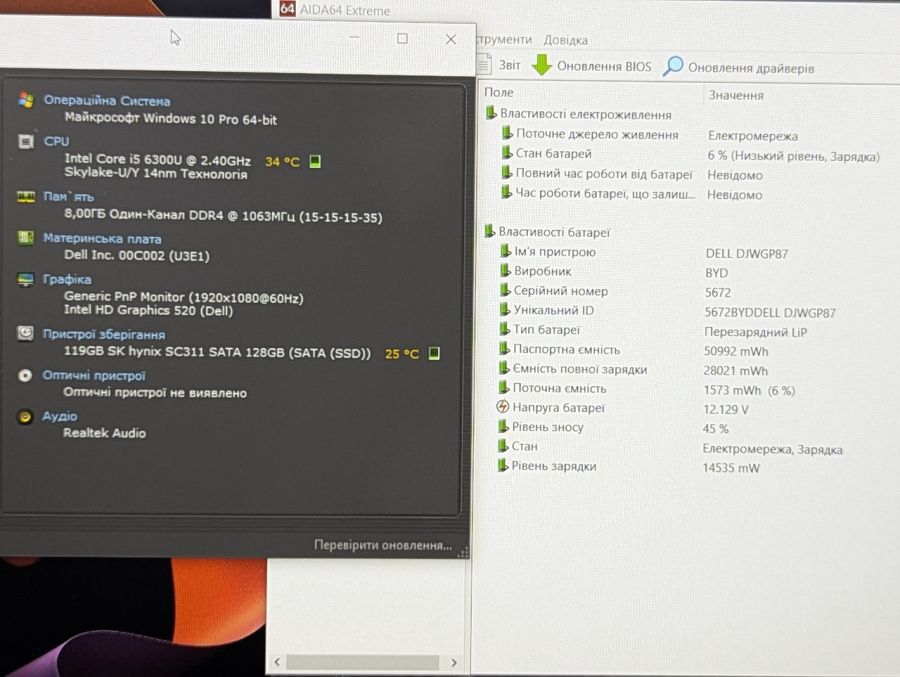Open the Оптичні пристрої section link
This screenshot has width=900, height=677.
94,376
